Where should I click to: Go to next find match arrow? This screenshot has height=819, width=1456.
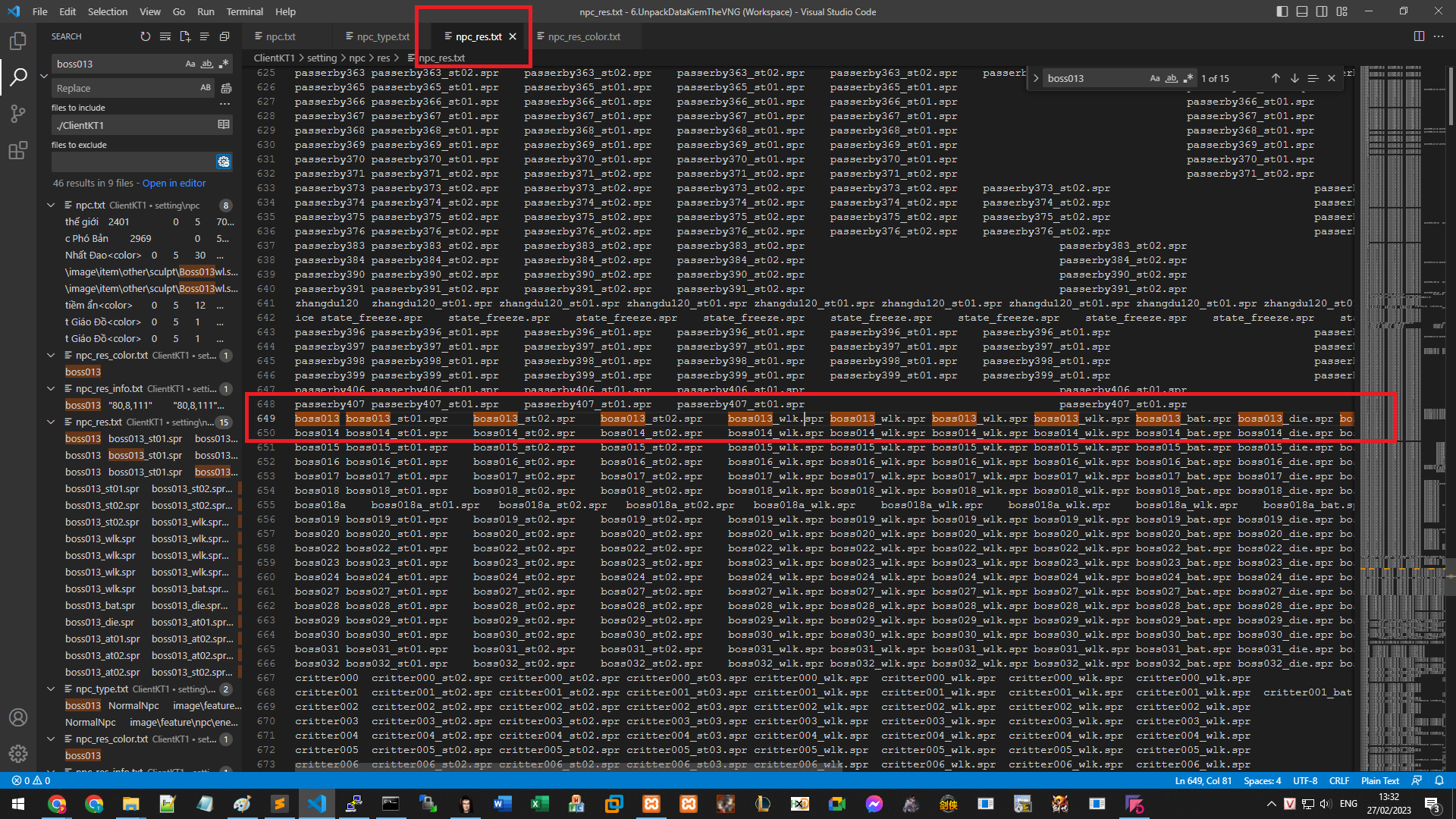(1294, 78)
